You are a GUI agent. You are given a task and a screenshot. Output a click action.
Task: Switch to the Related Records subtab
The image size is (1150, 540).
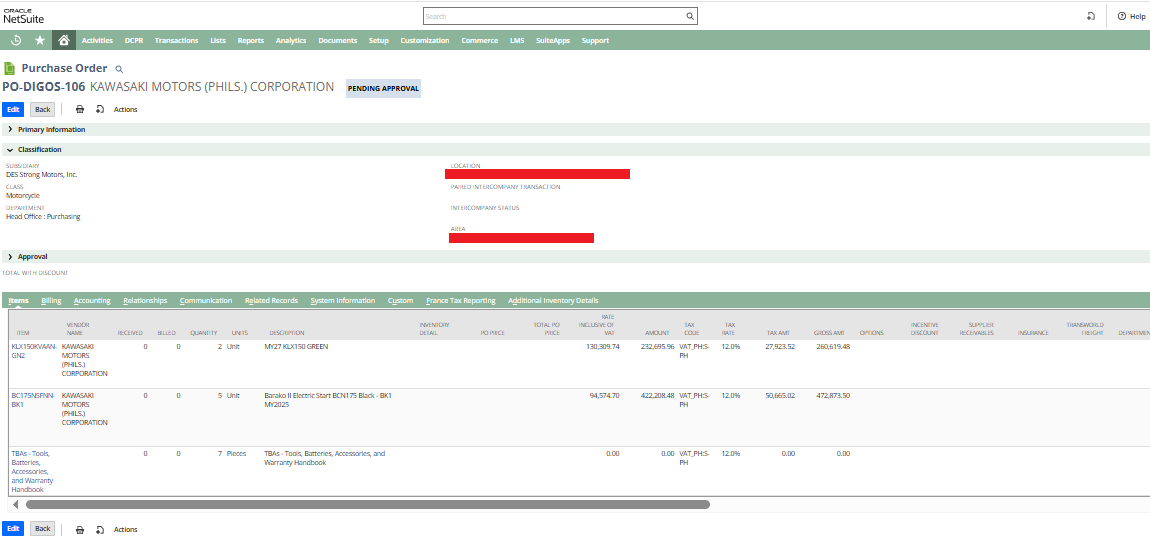point(271,301)
